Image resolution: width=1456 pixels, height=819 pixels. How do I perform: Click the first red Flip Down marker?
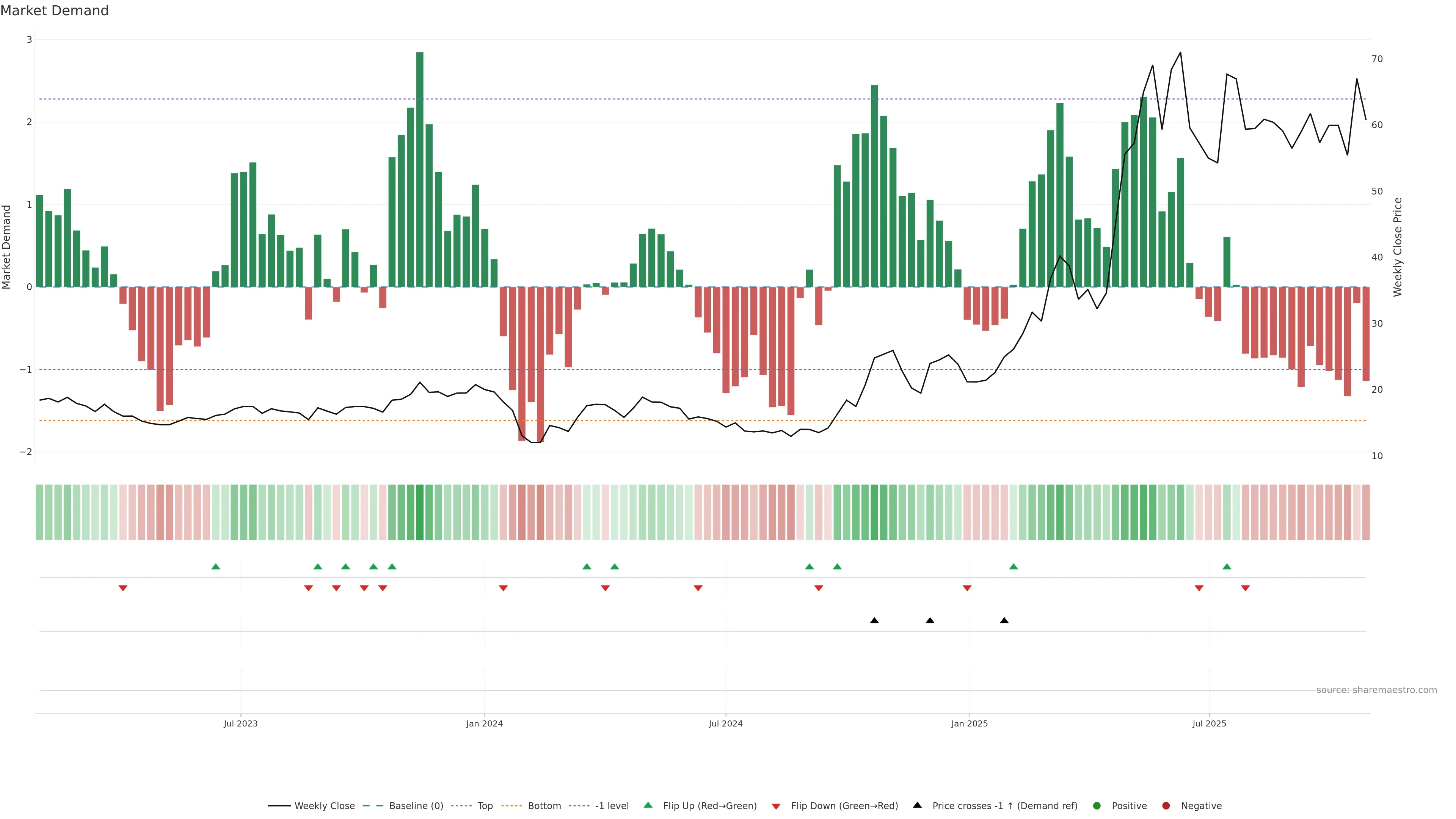tap(122, 588)
